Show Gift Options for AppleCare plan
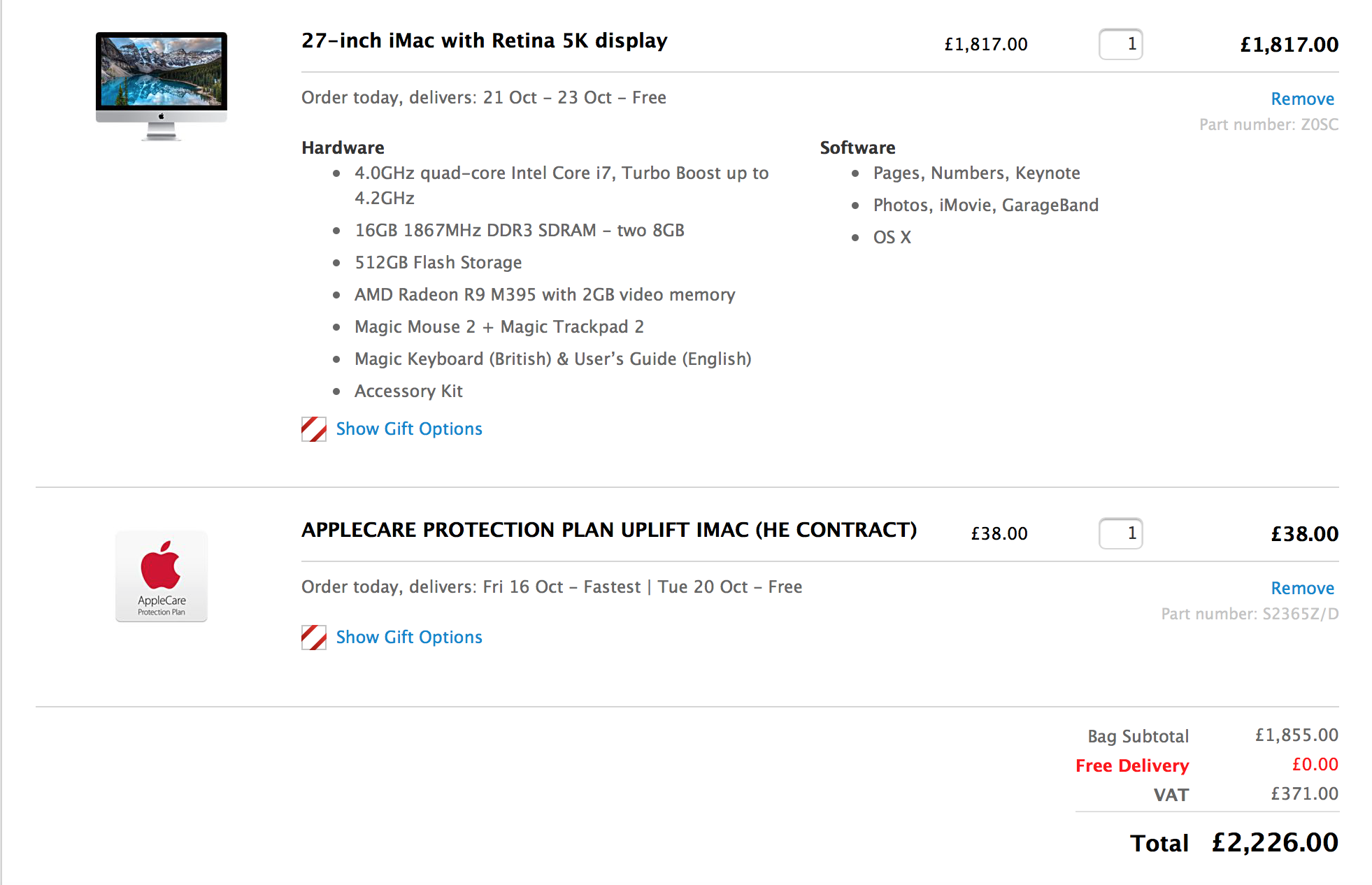The height and width of the screenshot is (885, 1372). coord(408,637)
